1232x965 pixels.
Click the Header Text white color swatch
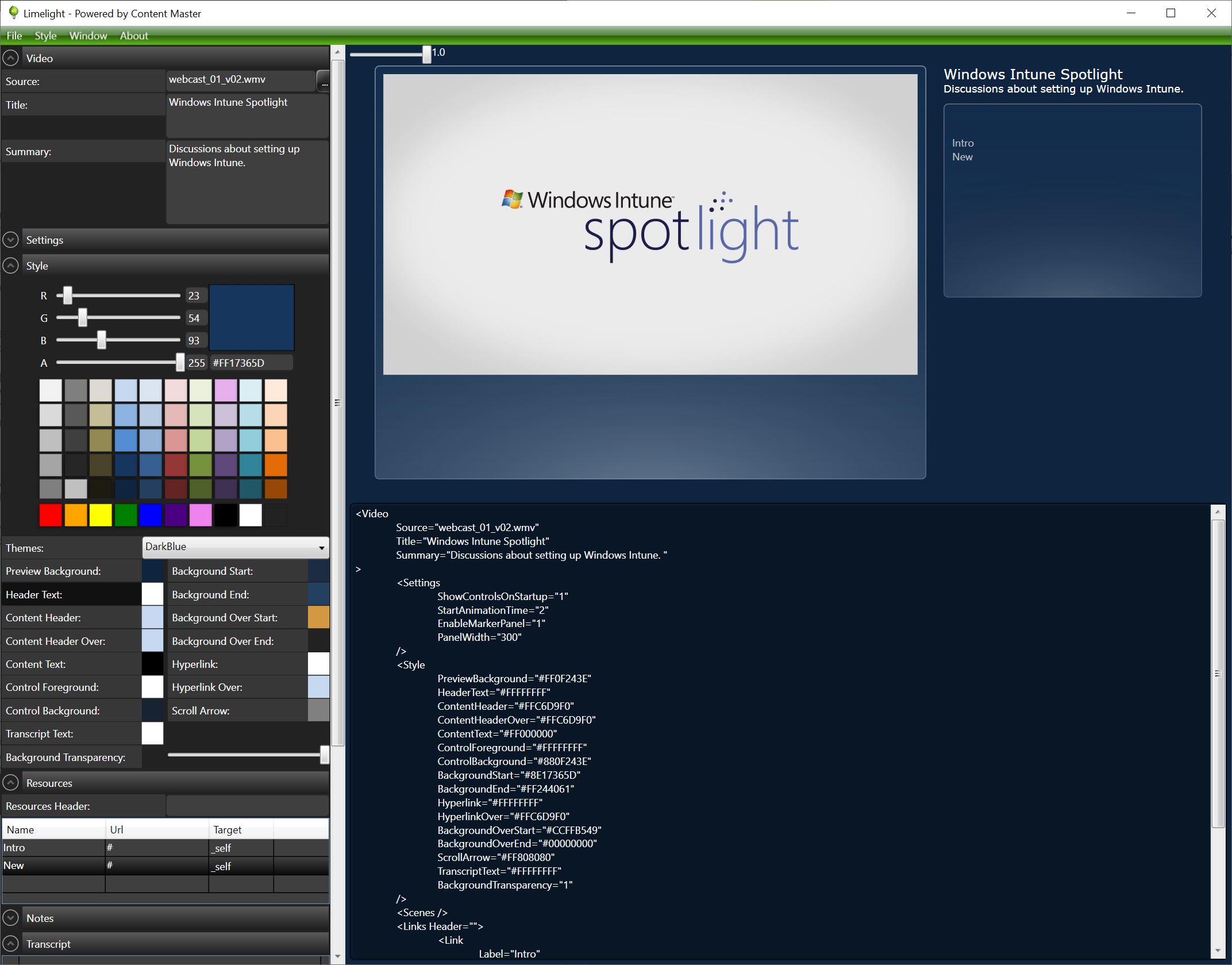tap(152, 594)
